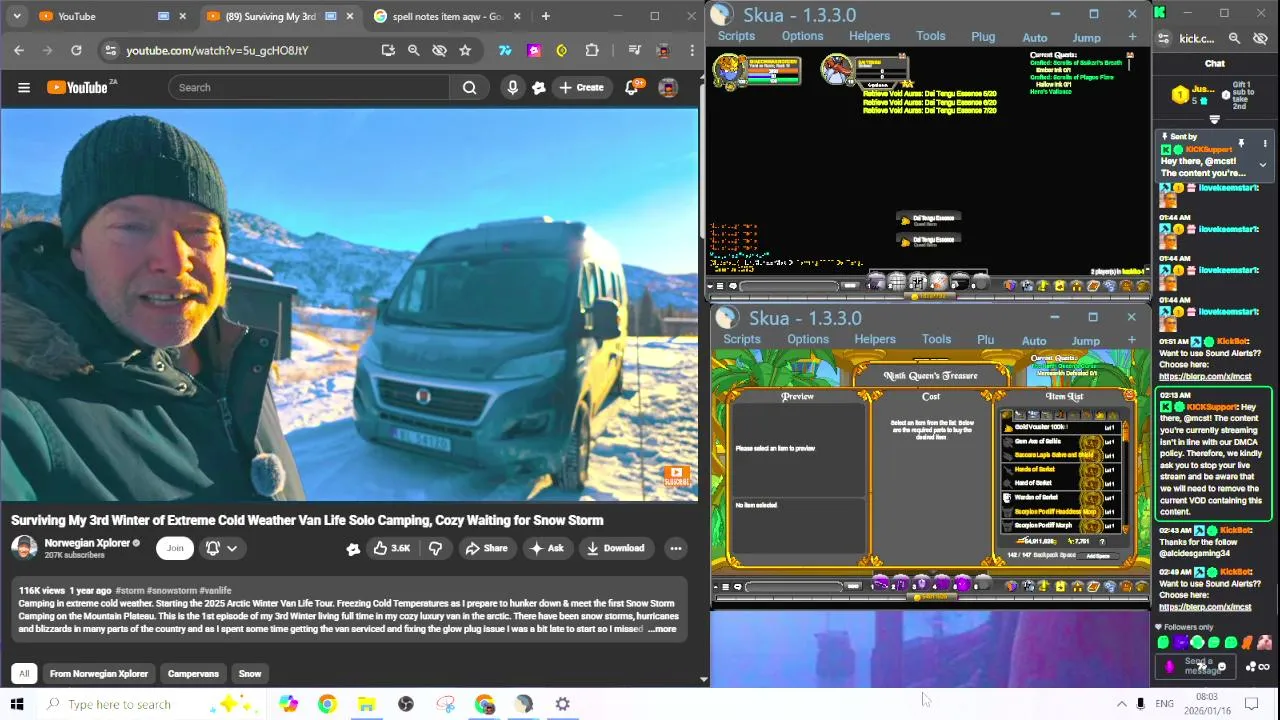Open Chrome three-dot menu

coord(690,50)
